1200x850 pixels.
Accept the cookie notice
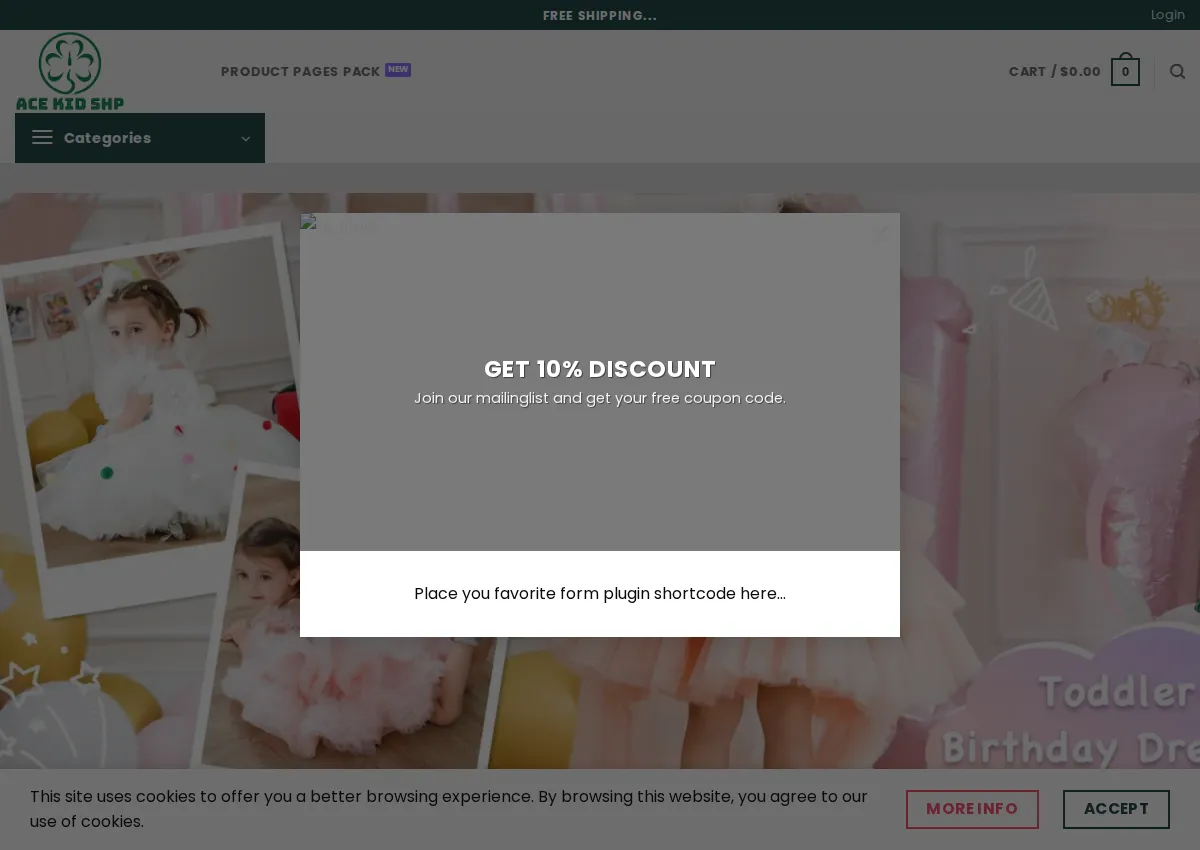pyautogui.click(x=1116, y=809)
